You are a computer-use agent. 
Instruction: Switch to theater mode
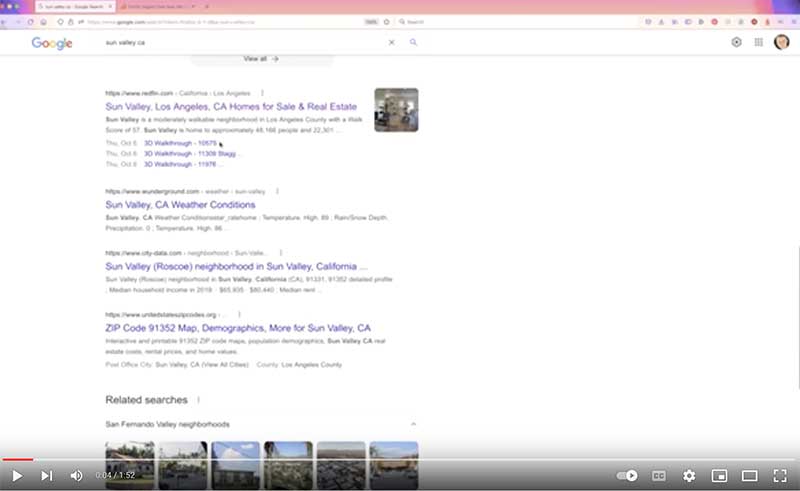tap(749, 476)
